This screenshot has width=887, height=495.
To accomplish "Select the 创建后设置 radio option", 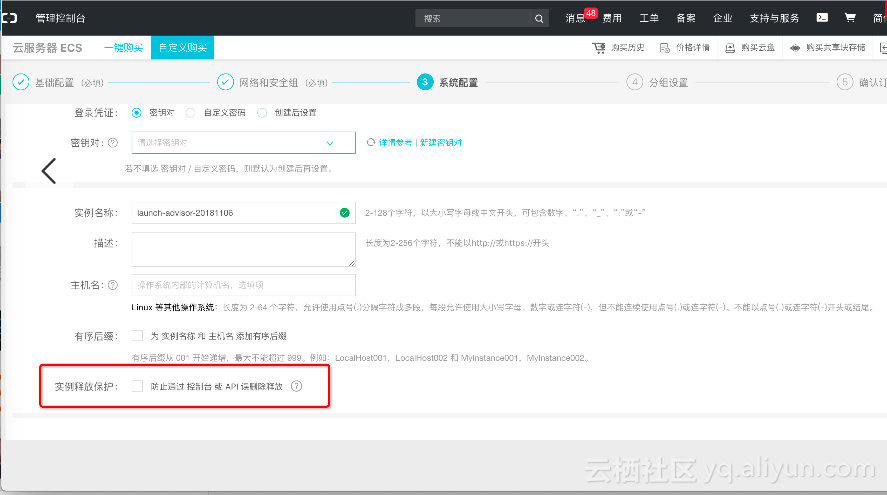I will click(262, 113).
